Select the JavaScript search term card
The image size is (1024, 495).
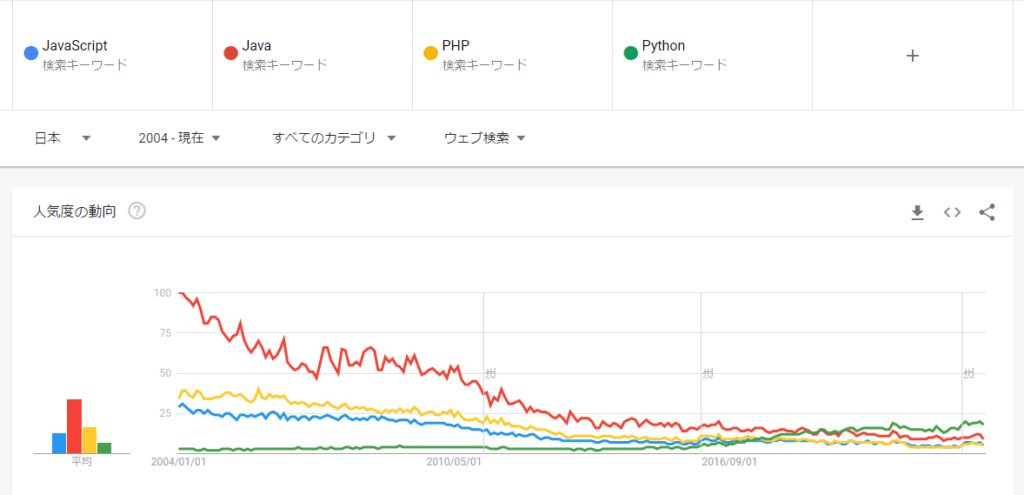(x=112, y=55)
